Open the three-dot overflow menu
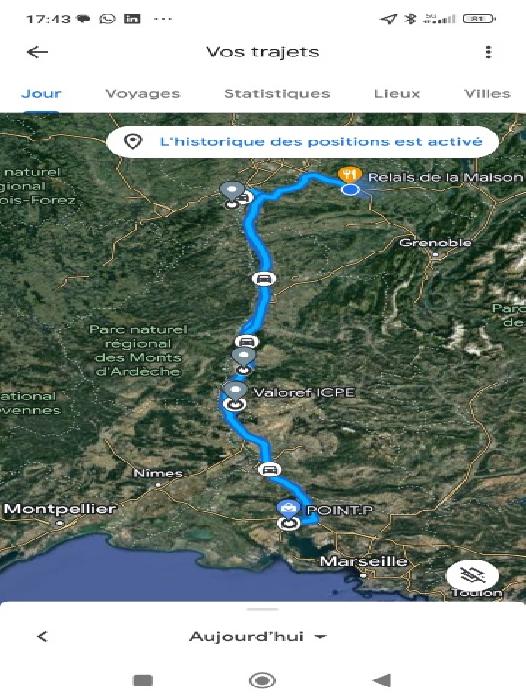Viewport: 526px width, 700px height. point(488,52)
